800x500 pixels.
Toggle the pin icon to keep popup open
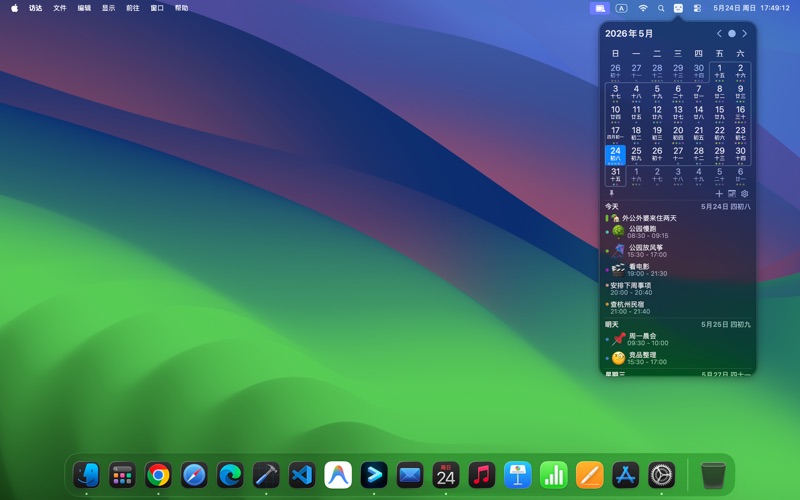pos(611,193)
